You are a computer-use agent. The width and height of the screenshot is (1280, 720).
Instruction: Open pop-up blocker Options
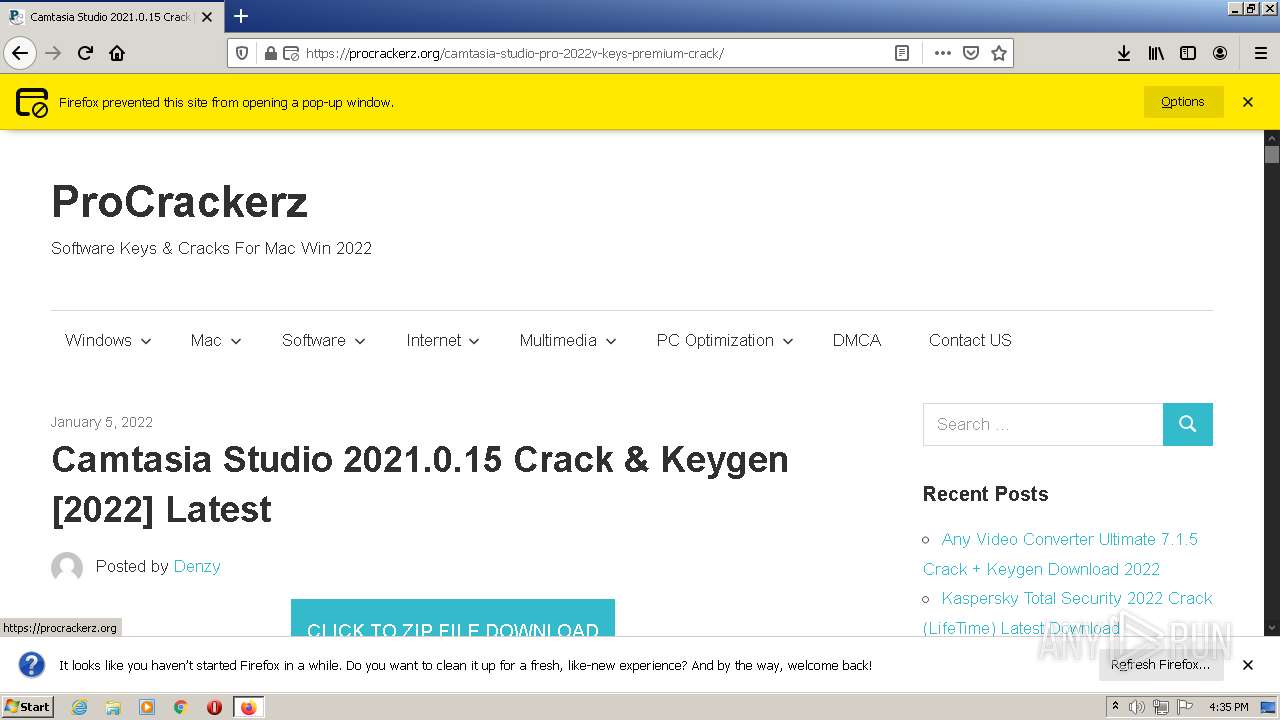coord(1183,102)
